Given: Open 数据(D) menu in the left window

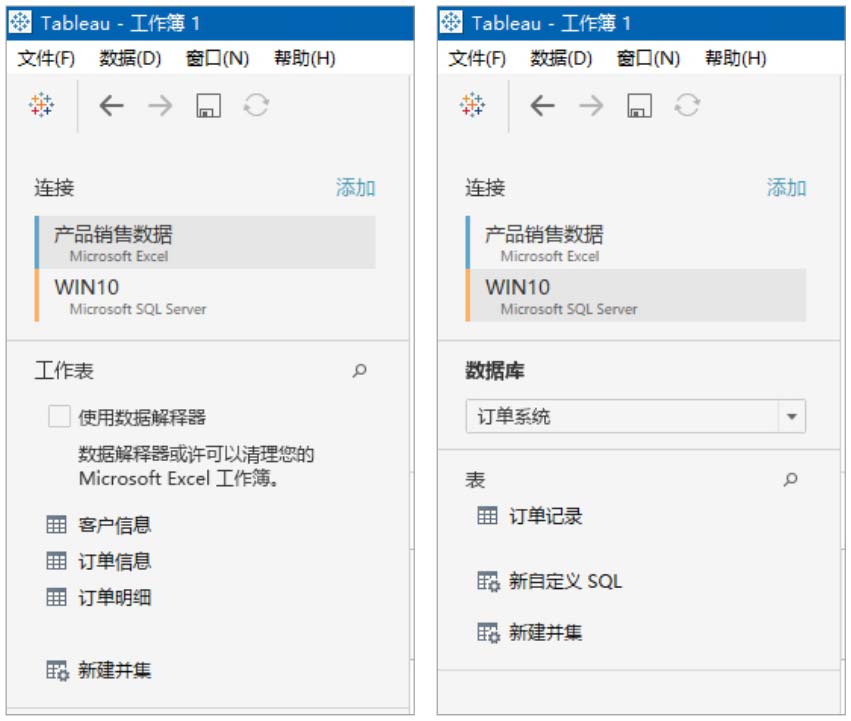Looking at the screenshot, I should (130, 58).
